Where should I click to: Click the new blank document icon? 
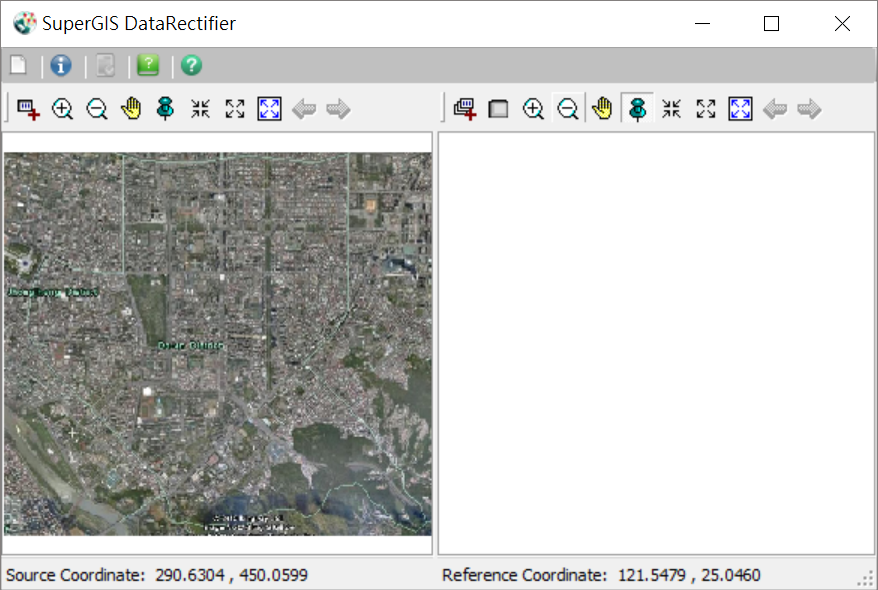pyautogui.click(x=18, y=66)
